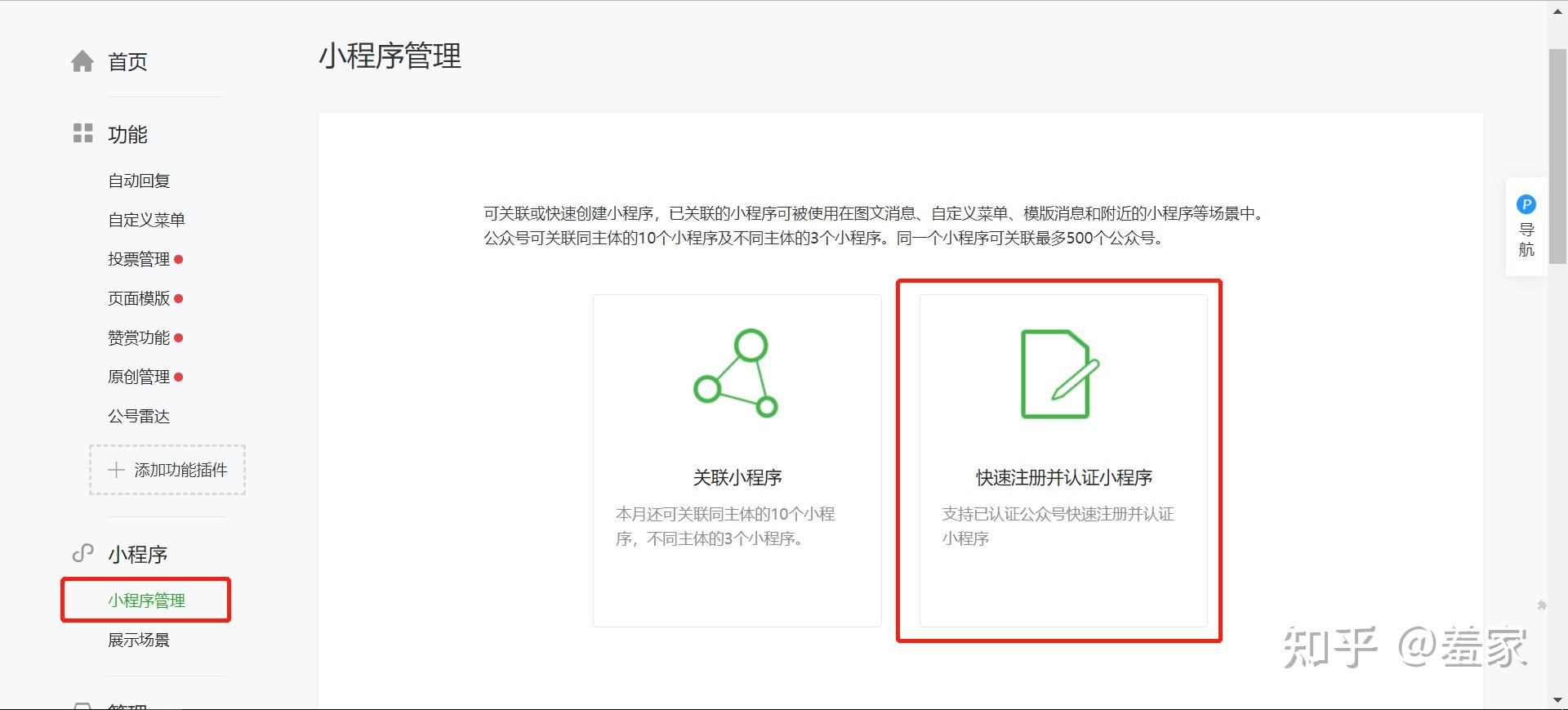
Task: Select the 功能 section heading
Action: coord(127,134)
